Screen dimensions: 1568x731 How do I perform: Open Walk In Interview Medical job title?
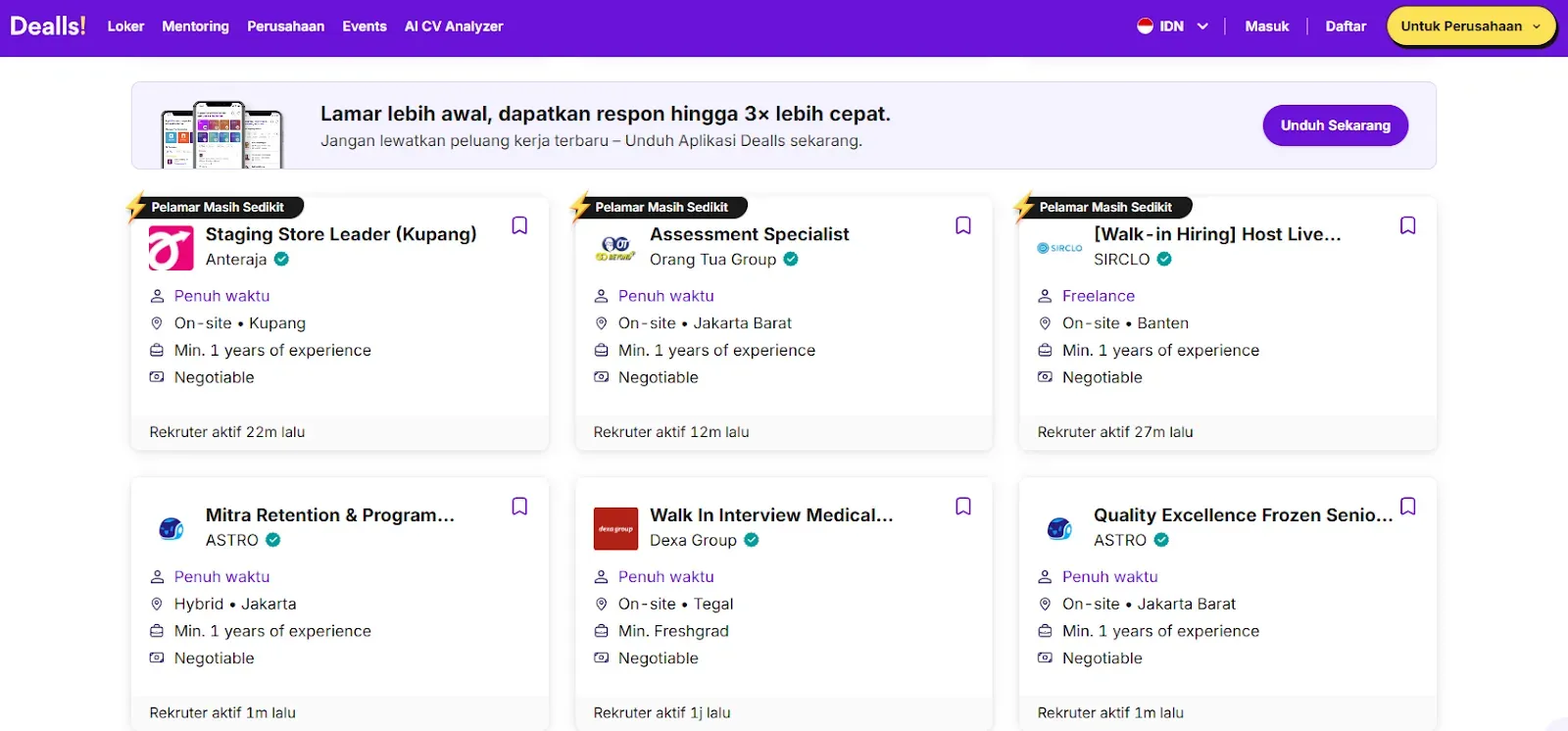tap(771, 515)
